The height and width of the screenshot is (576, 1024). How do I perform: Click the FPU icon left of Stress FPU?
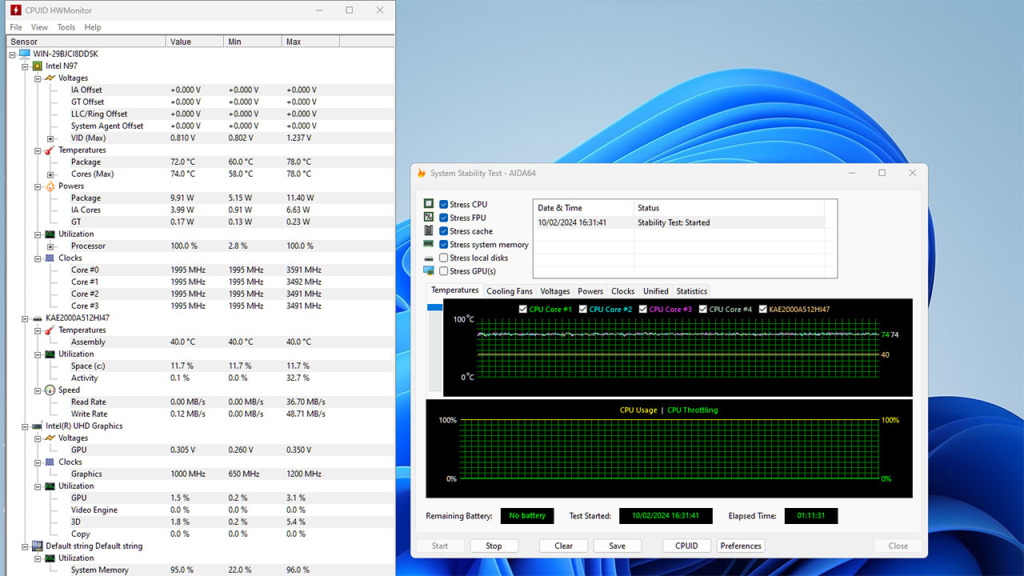428,217
